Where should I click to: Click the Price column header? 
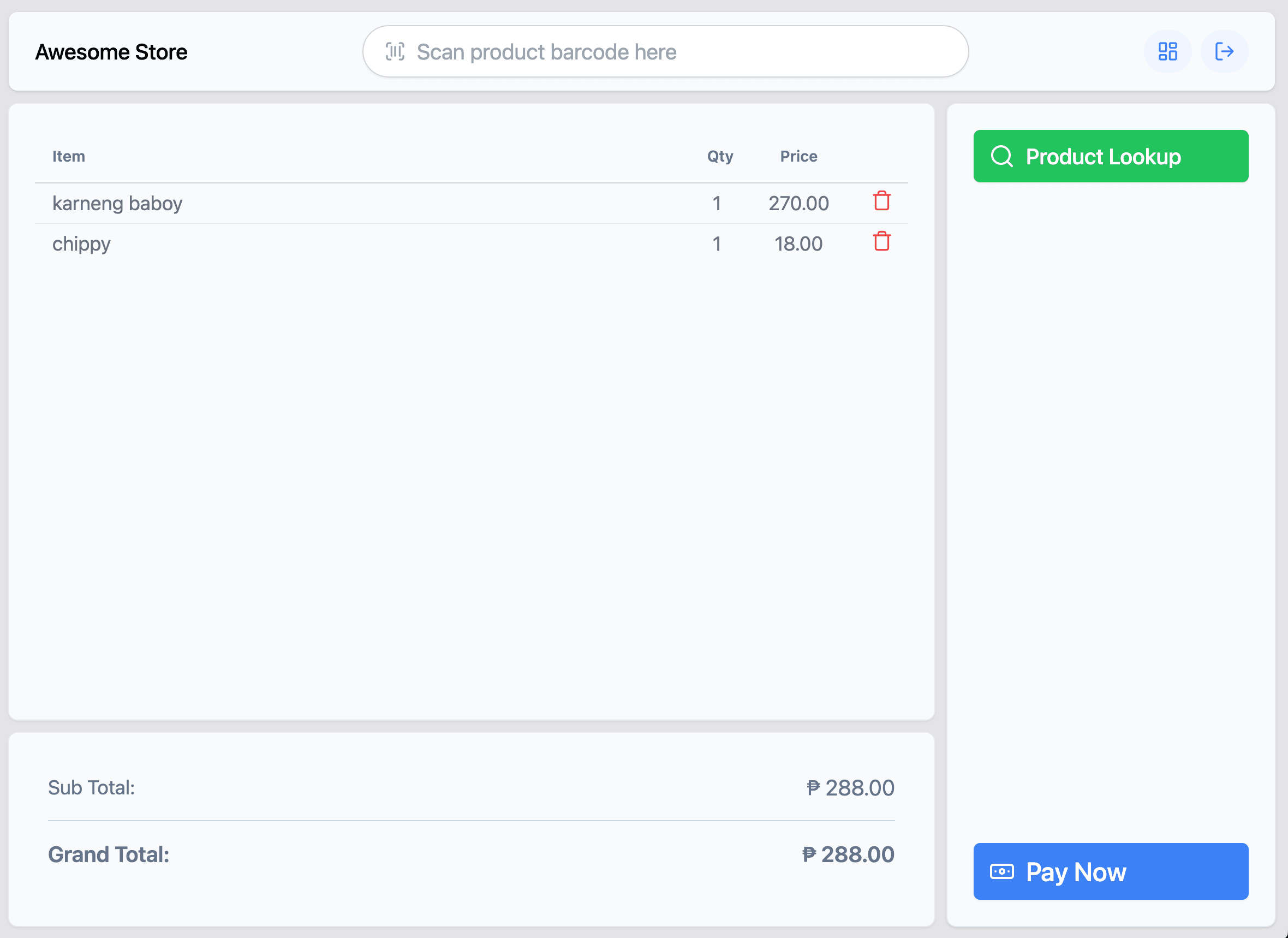tap(798, 156)
